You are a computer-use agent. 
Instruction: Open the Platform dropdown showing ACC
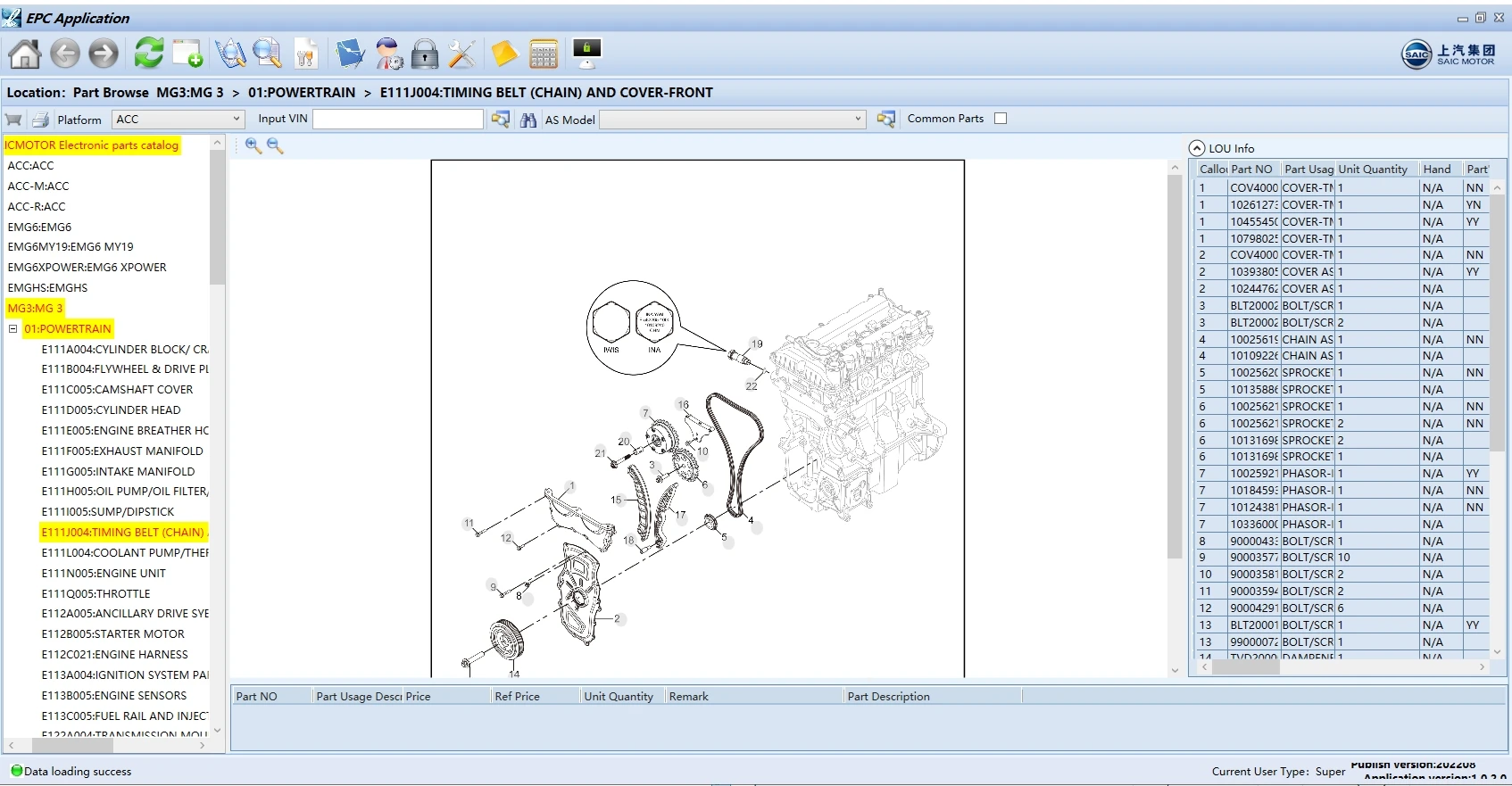click(x=178, y=120)
